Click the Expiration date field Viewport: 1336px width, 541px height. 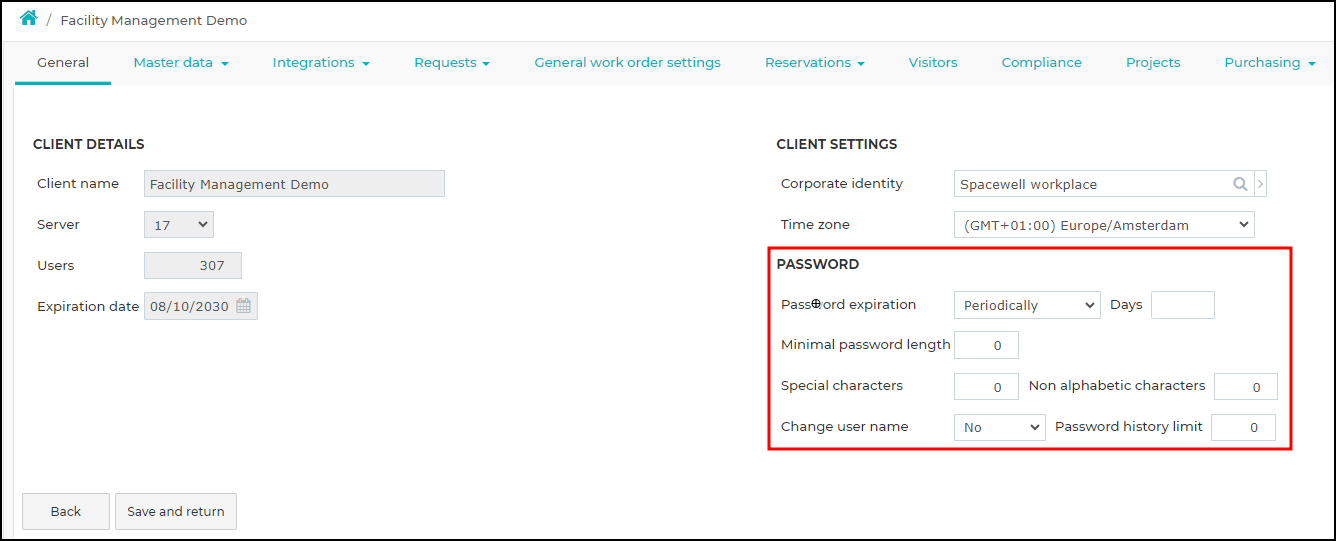click(x=201, y=306)
